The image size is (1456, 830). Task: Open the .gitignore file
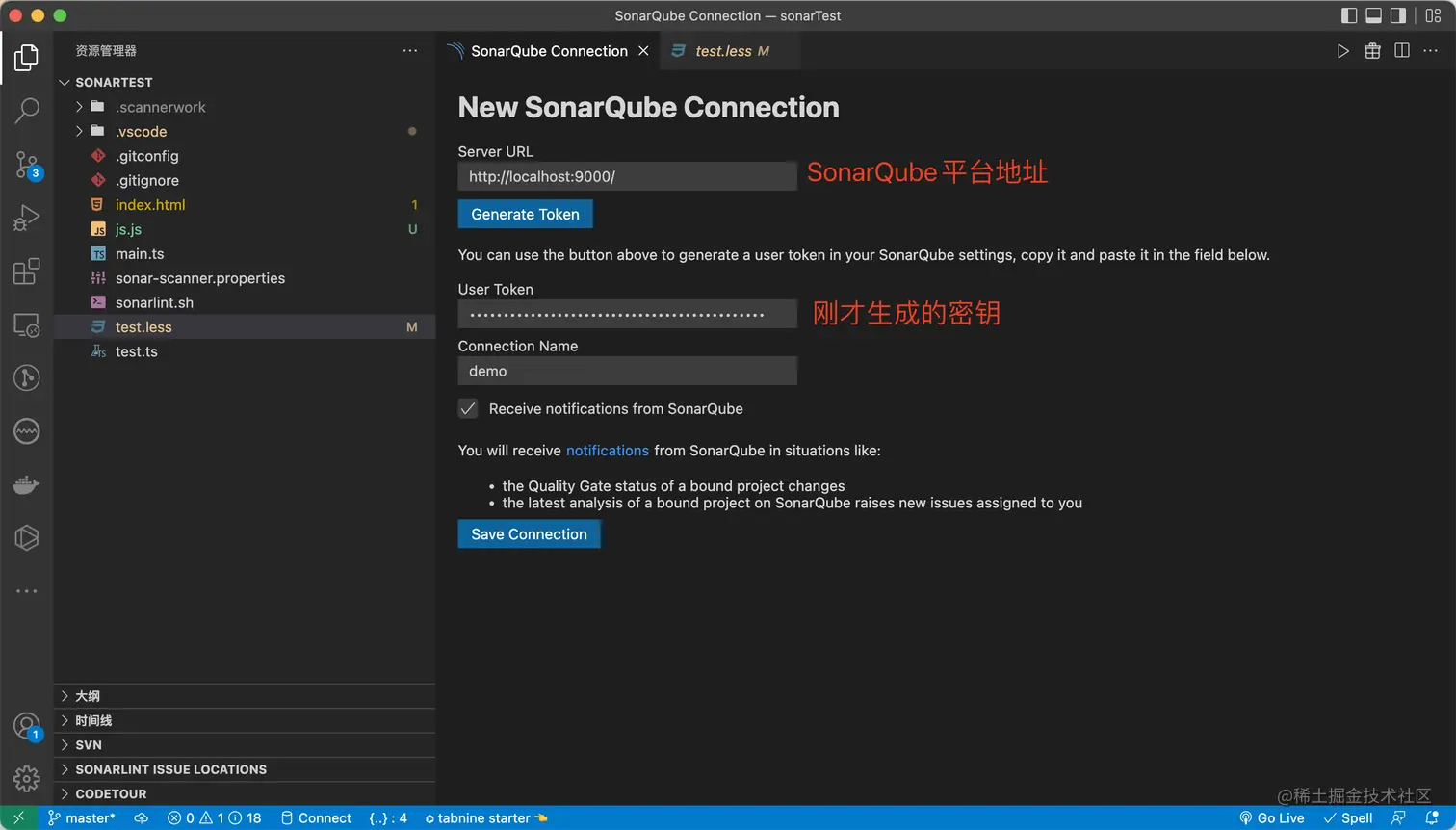click(245, 181)
